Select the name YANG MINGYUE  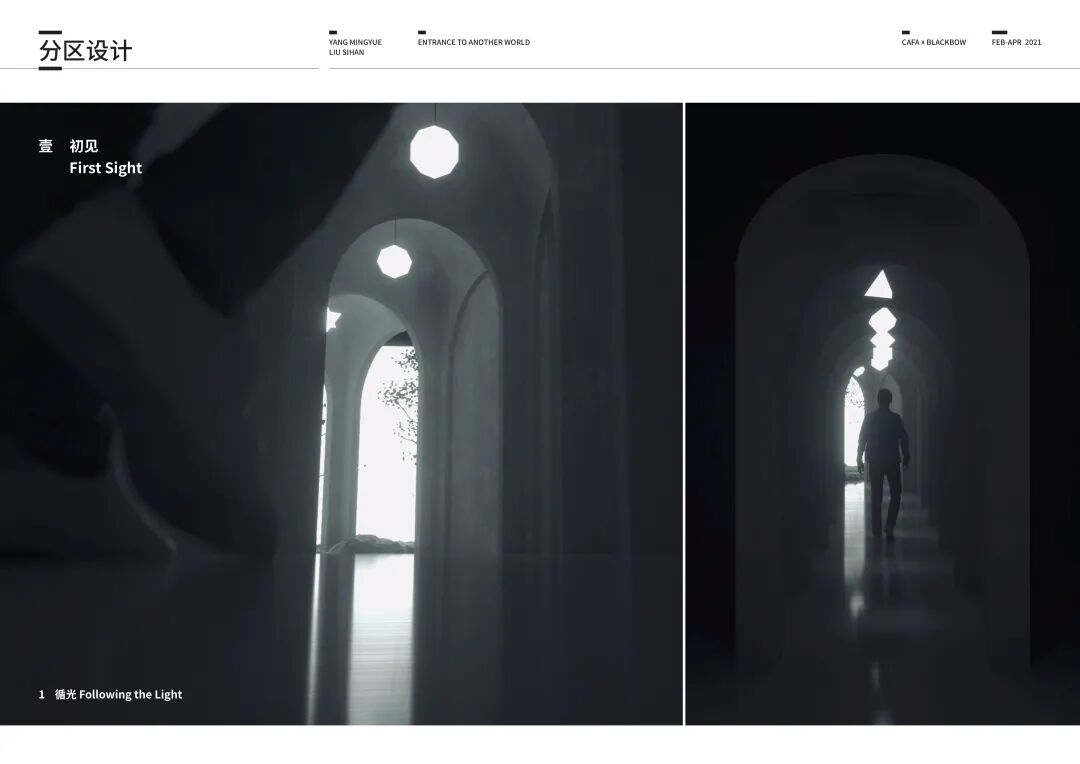click(x=355, y=42)
